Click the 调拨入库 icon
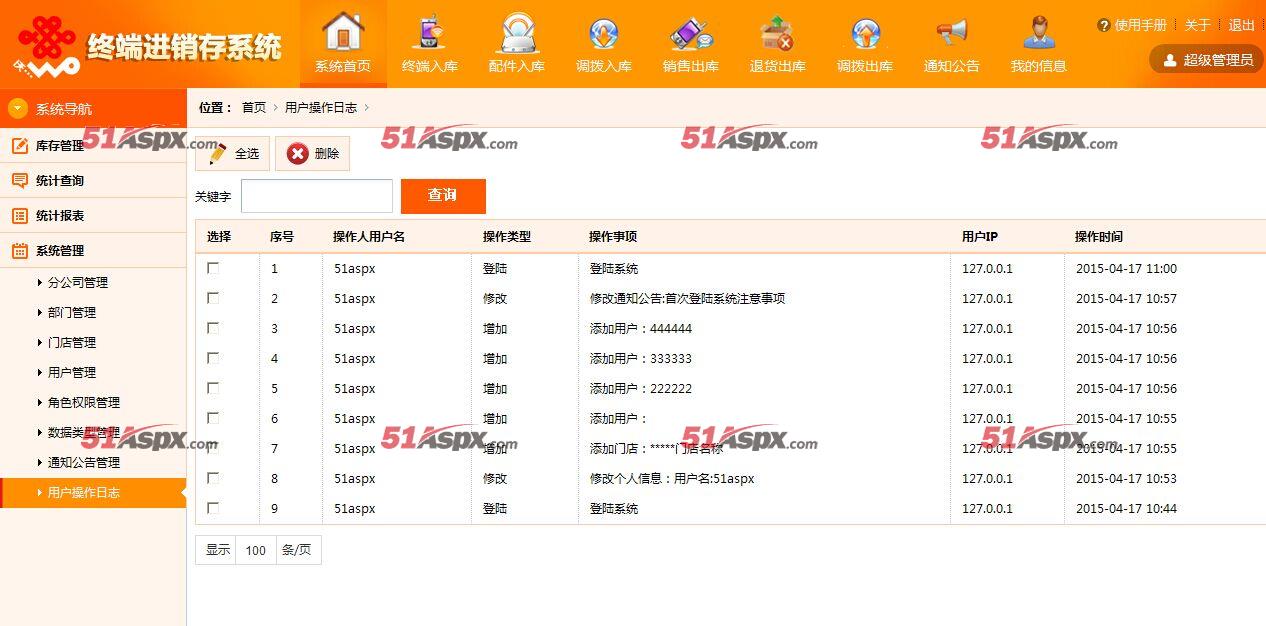This screenshot has width=1266, height=626. pyautogui.click(x=603, y=34)
